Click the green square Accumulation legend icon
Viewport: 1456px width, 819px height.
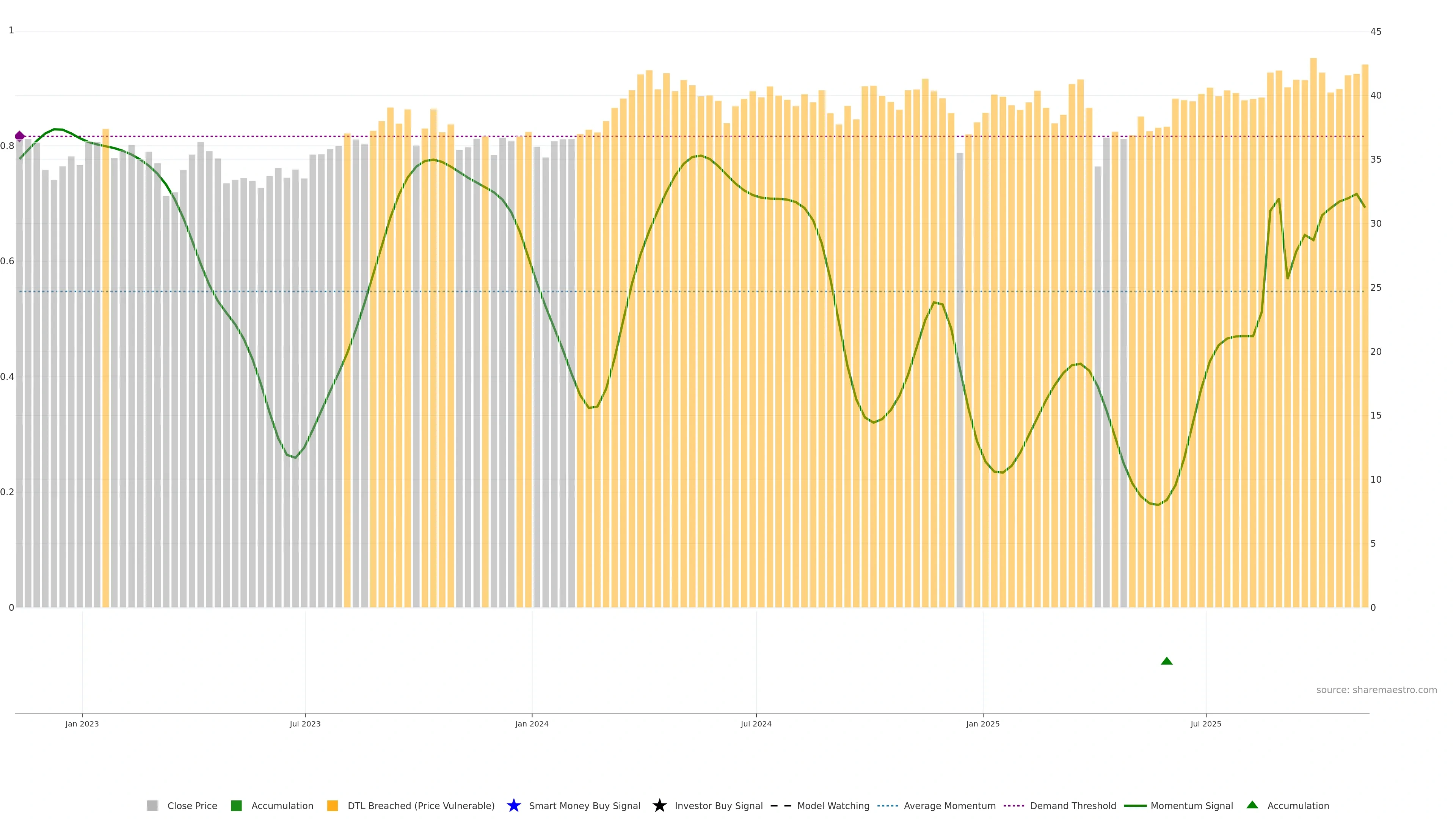236,805
